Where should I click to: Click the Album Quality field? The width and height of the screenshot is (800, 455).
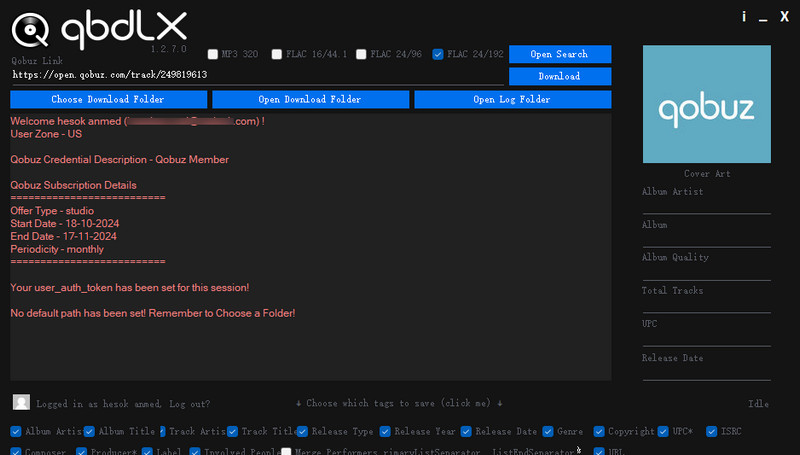pyautogui.click(x=707, y=272)
